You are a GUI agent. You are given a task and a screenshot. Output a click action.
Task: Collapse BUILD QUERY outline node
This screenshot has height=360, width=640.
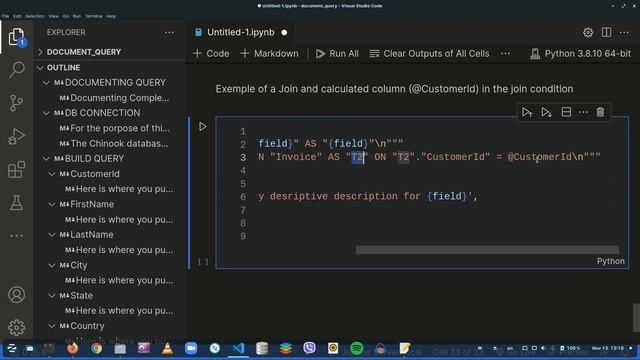(46, 158)
